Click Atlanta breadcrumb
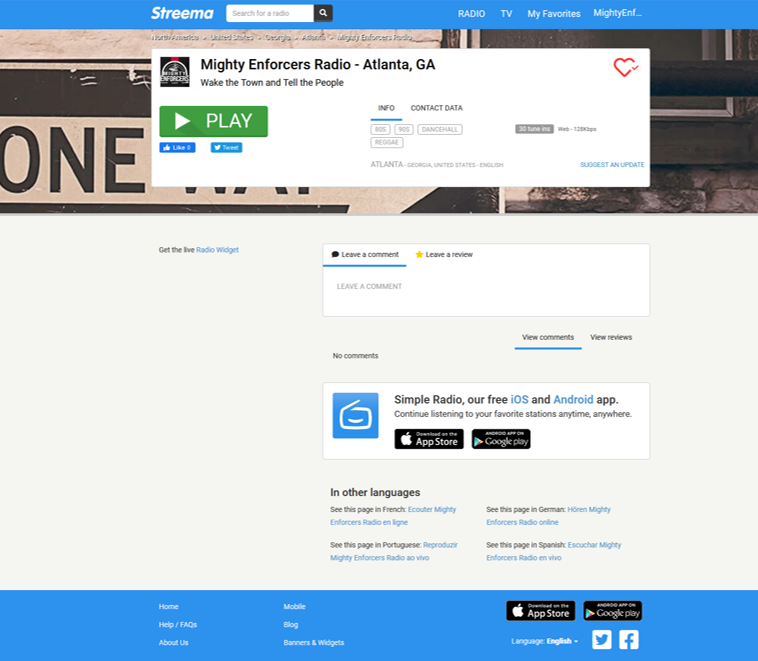The height and width of the screenshot is (661, 758). [x=314, y=37]
